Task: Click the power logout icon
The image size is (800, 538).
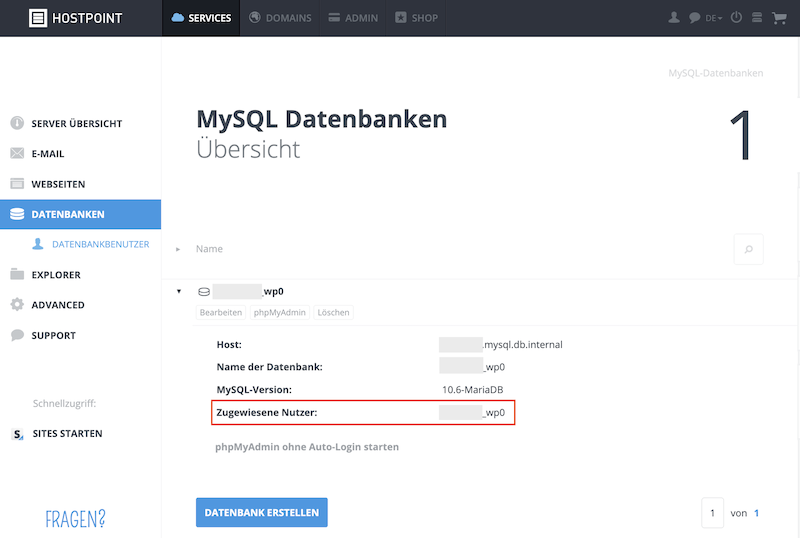Action: (736, 17)
